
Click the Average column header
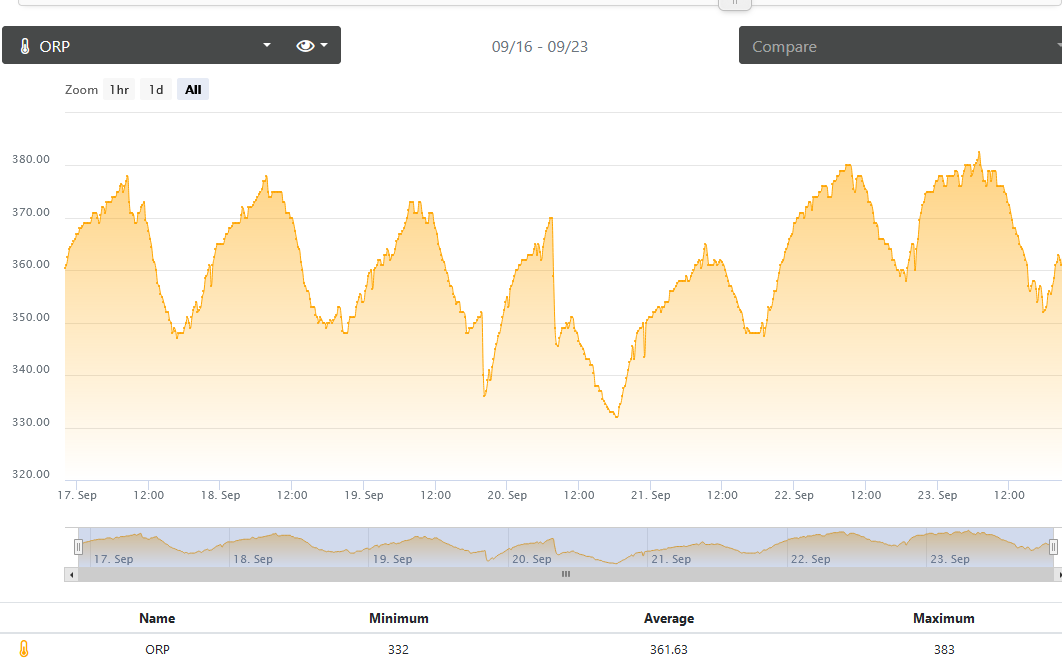point(669,618)
